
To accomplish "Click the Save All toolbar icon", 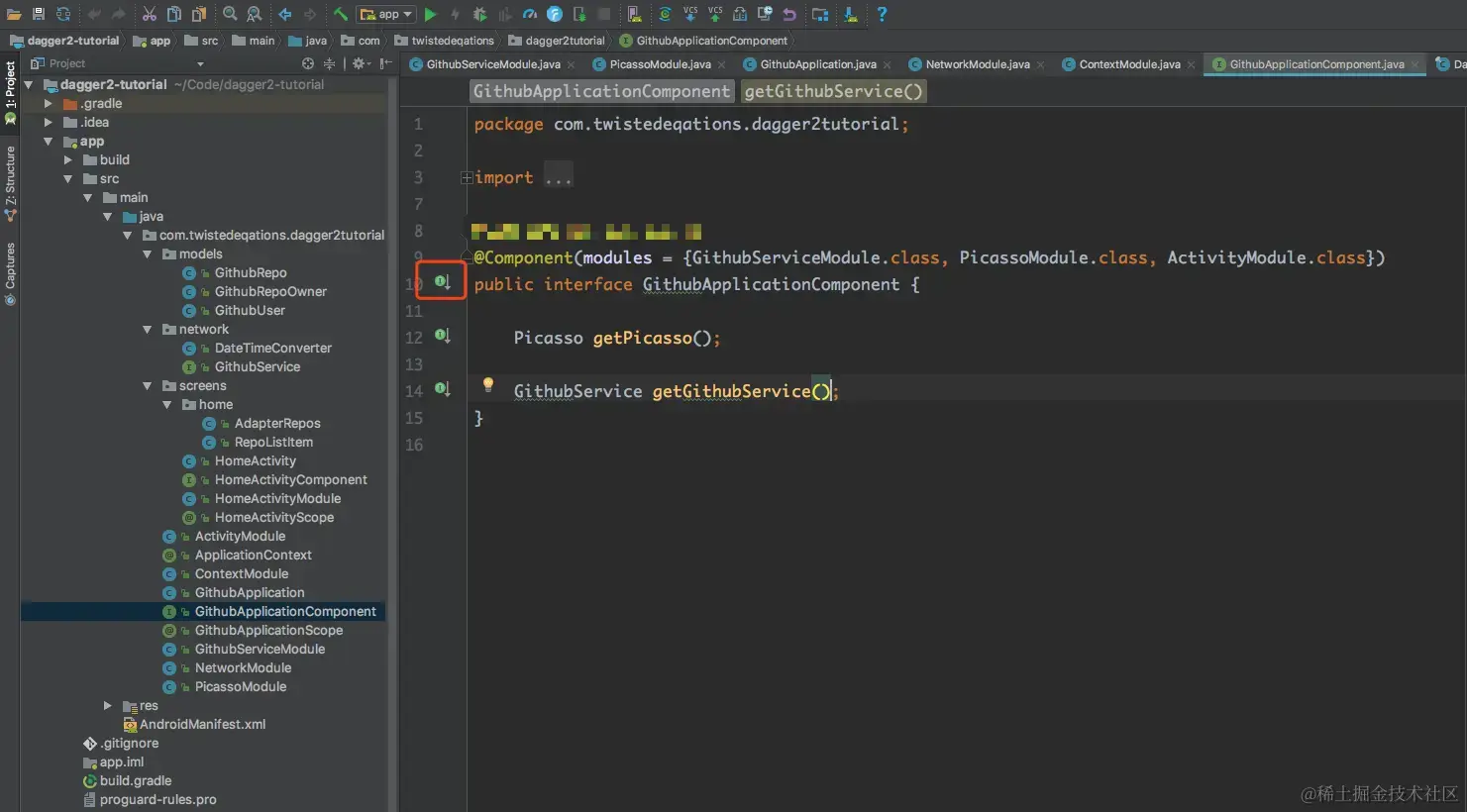I will 39,14.
